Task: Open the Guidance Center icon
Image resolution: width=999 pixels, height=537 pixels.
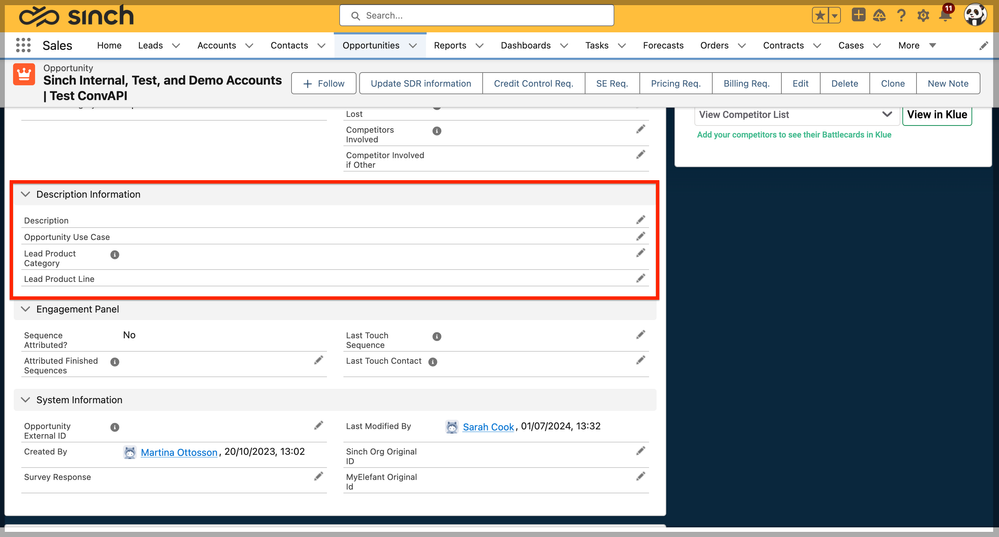Action: (x=879, y=15)
